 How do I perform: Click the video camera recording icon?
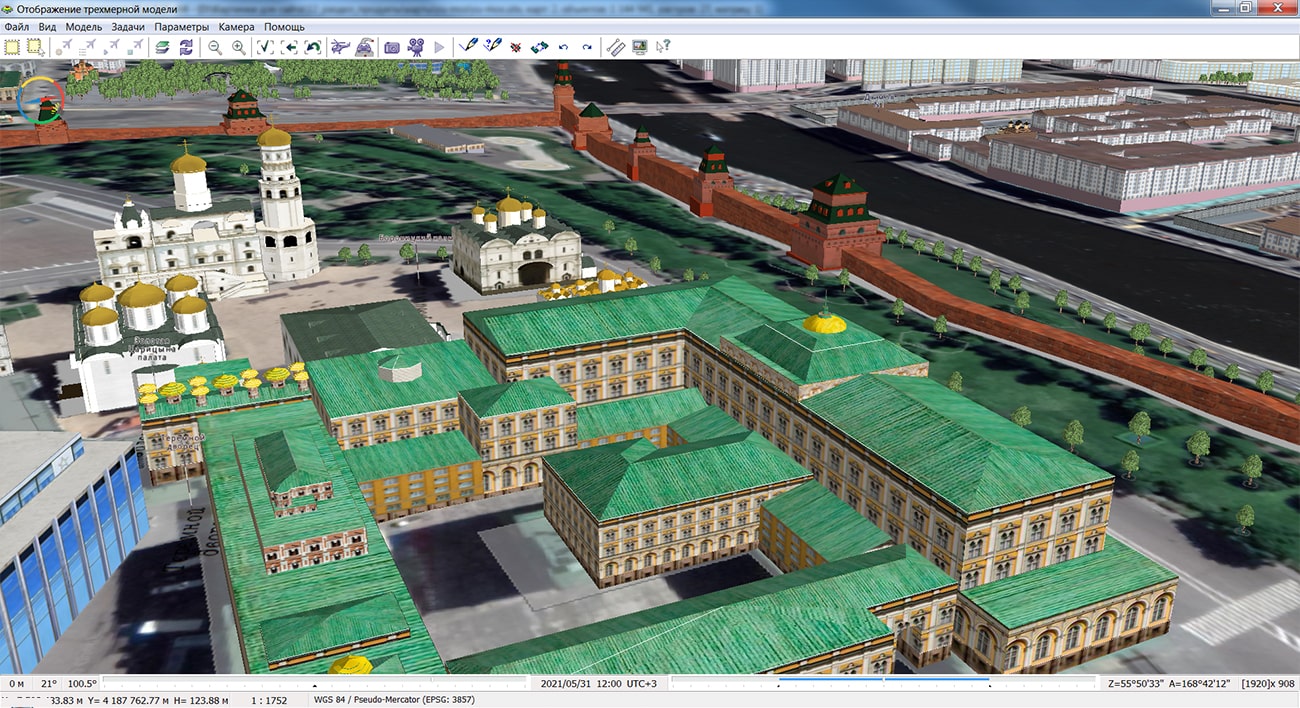pyautogui.click(x=415, y=47)
